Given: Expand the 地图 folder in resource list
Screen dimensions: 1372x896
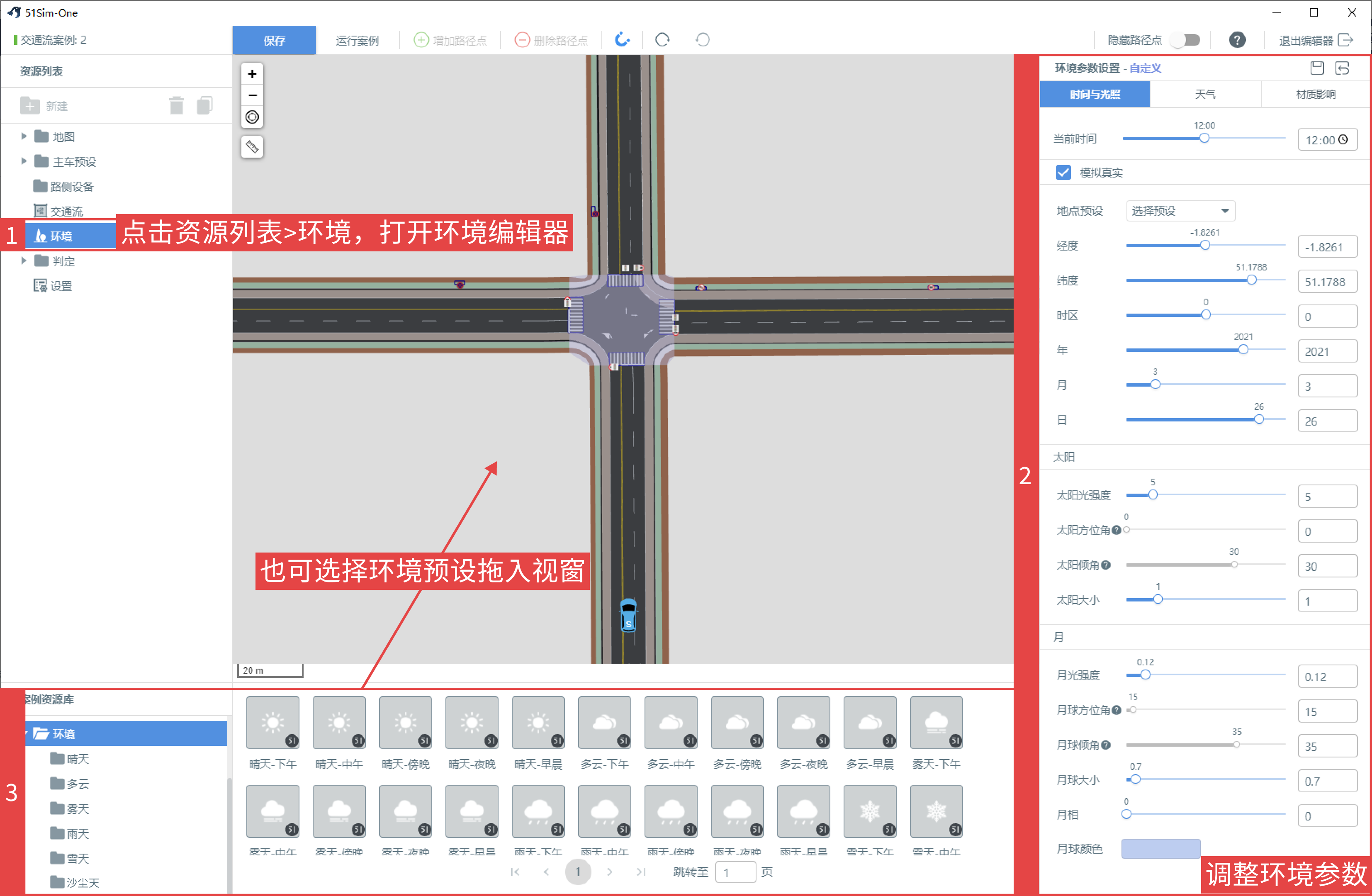Looking at the screenshot, I should 24,136.
